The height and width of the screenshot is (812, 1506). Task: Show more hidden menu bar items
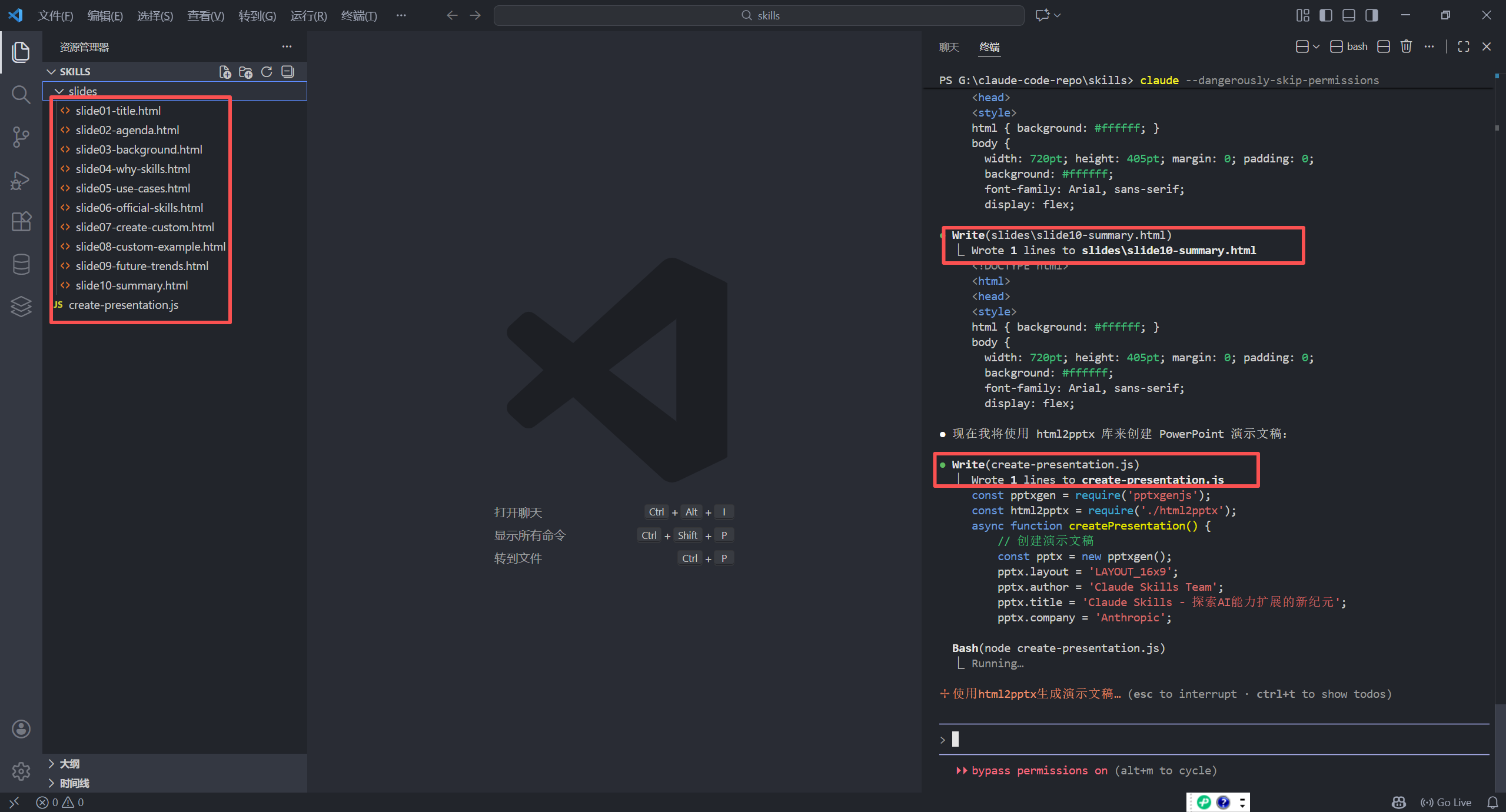coord(401,15)
